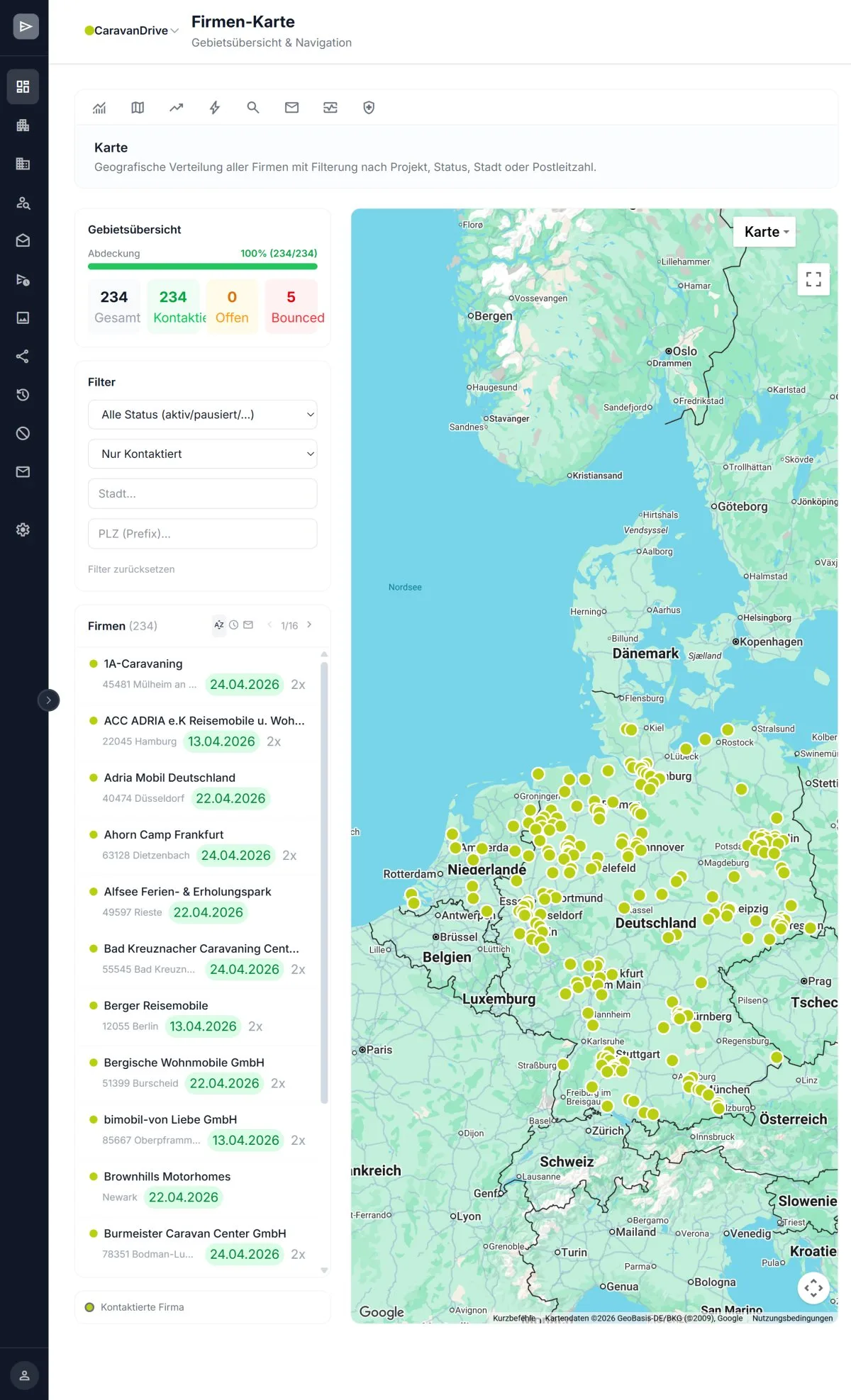Open the 1A-Caravaning company entry
This screenshot has height=1400, width=851.
pyautogui.click(x=198, y=674)
